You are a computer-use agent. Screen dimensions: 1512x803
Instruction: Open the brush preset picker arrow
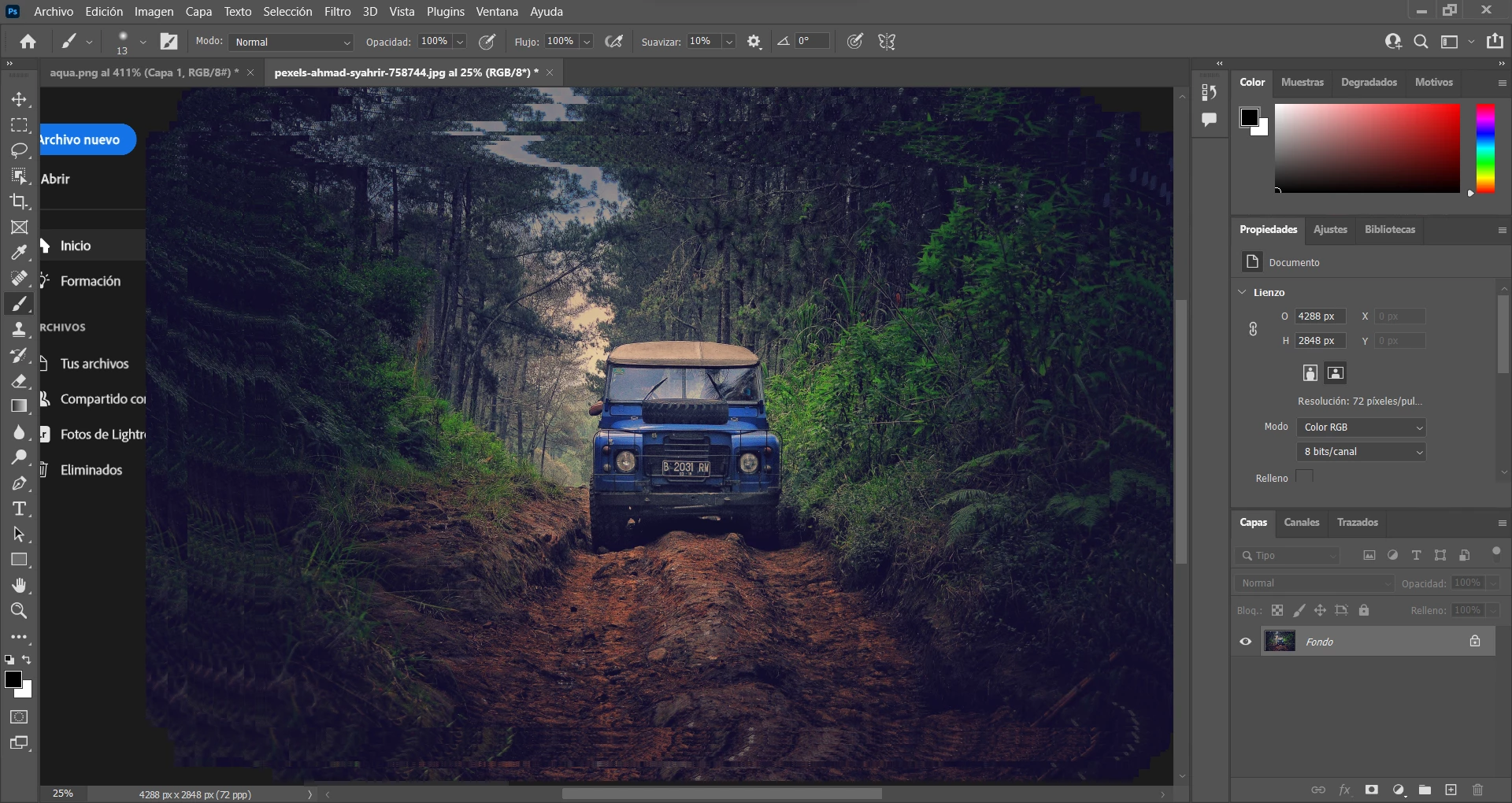click(143, 42)
